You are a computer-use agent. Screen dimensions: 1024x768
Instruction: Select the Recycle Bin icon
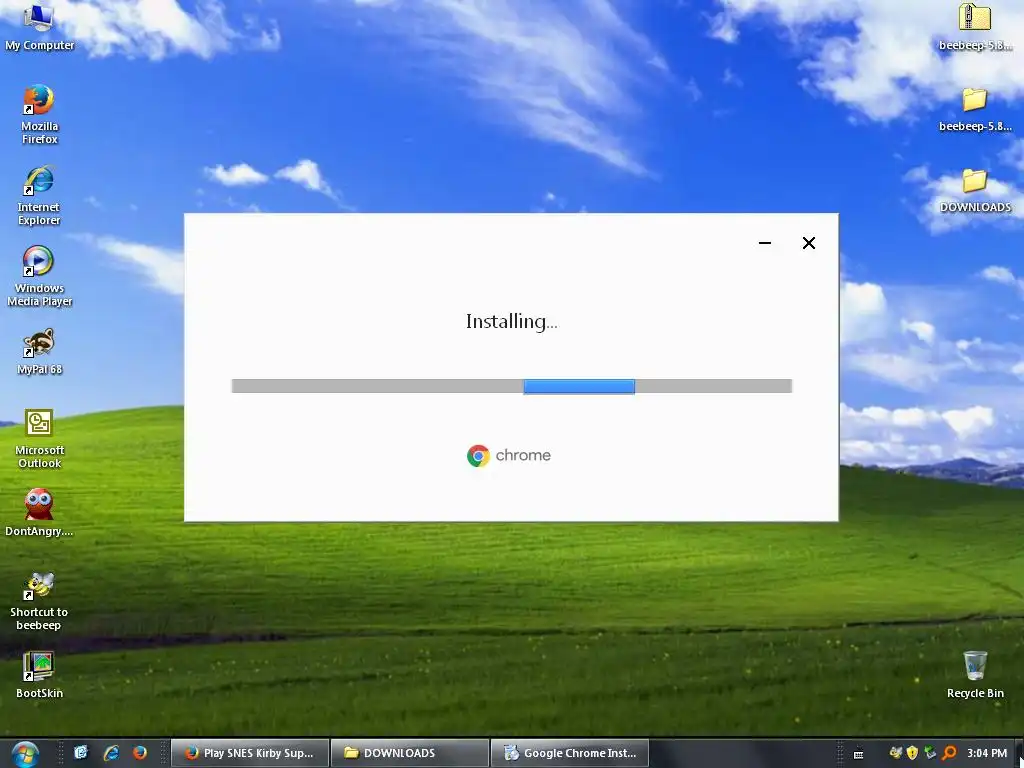tap(975, 675)
